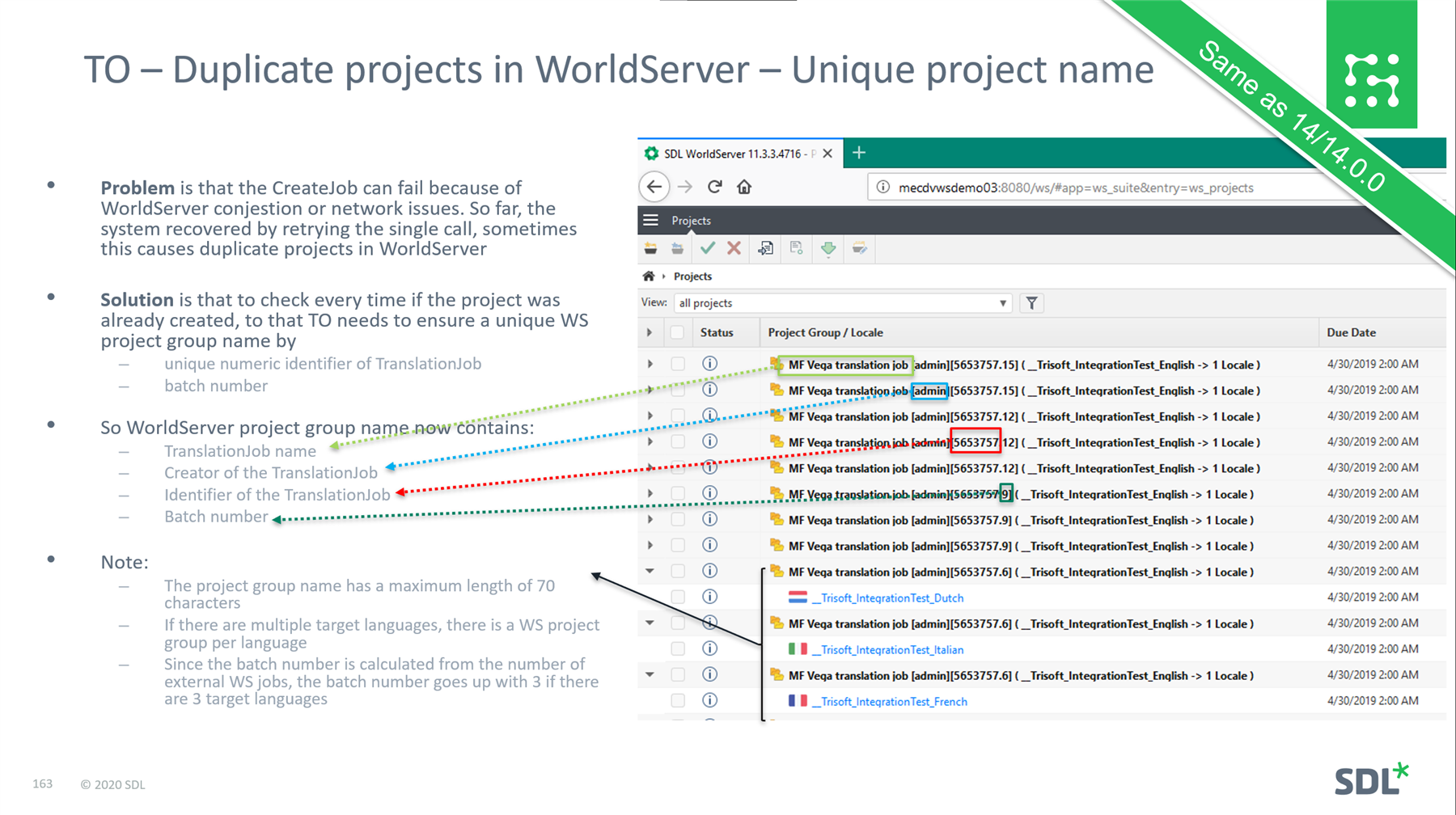Reload the WorldServer page

coord(714,187)
